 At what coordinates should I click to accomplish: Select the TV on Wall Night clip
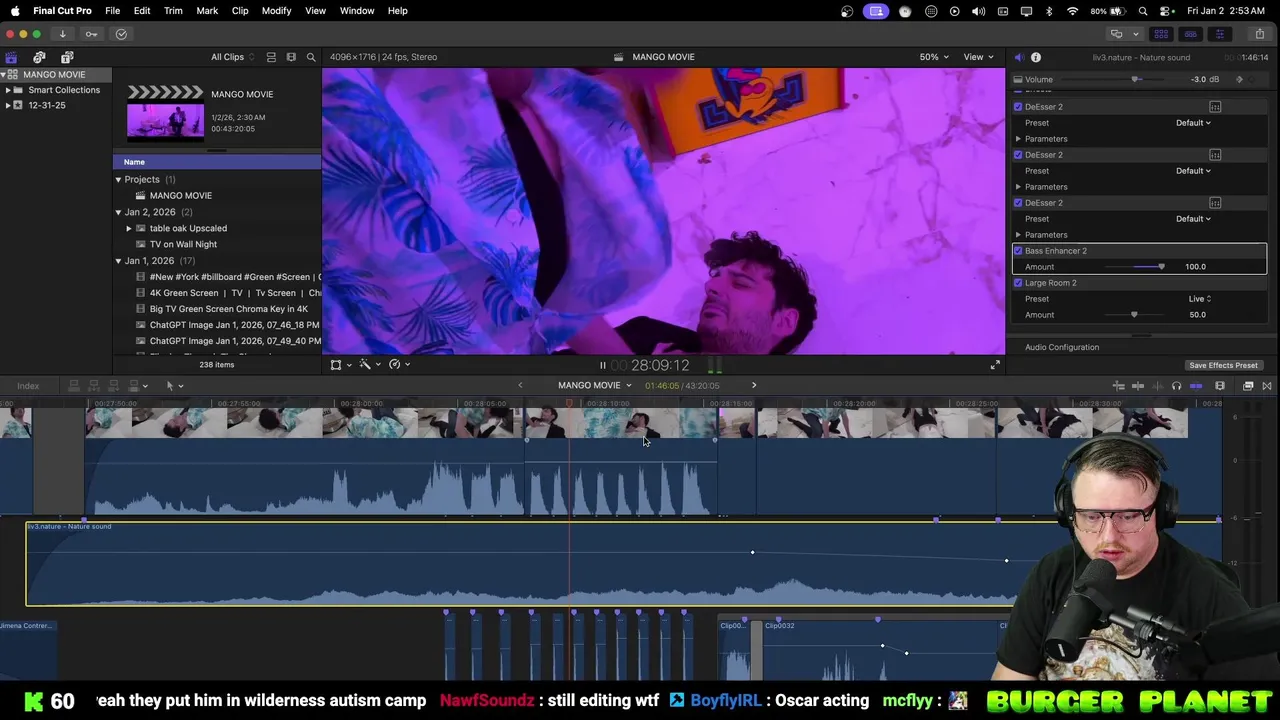(183, 244)
